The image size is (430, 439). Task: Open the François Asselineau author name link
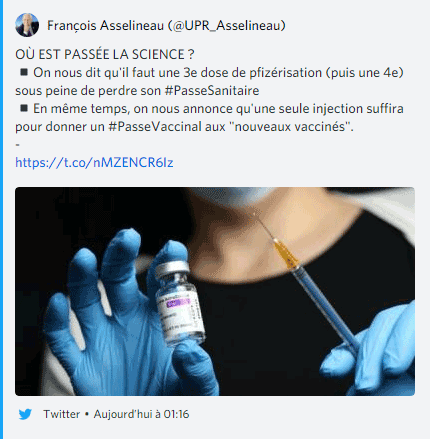[x=106, y=26]
